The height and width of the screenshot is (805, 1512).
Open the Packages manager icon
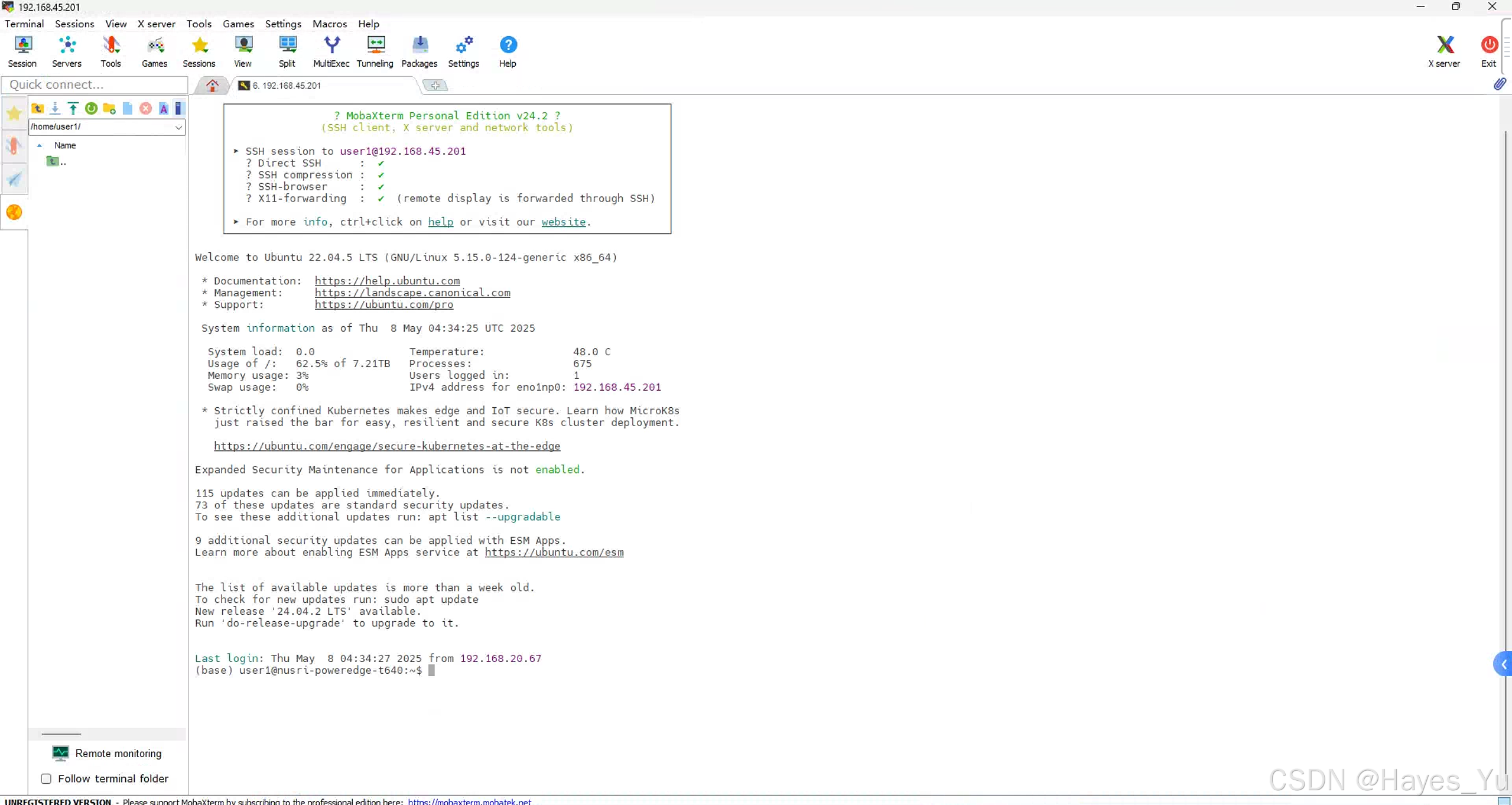(x=419, y=51)
